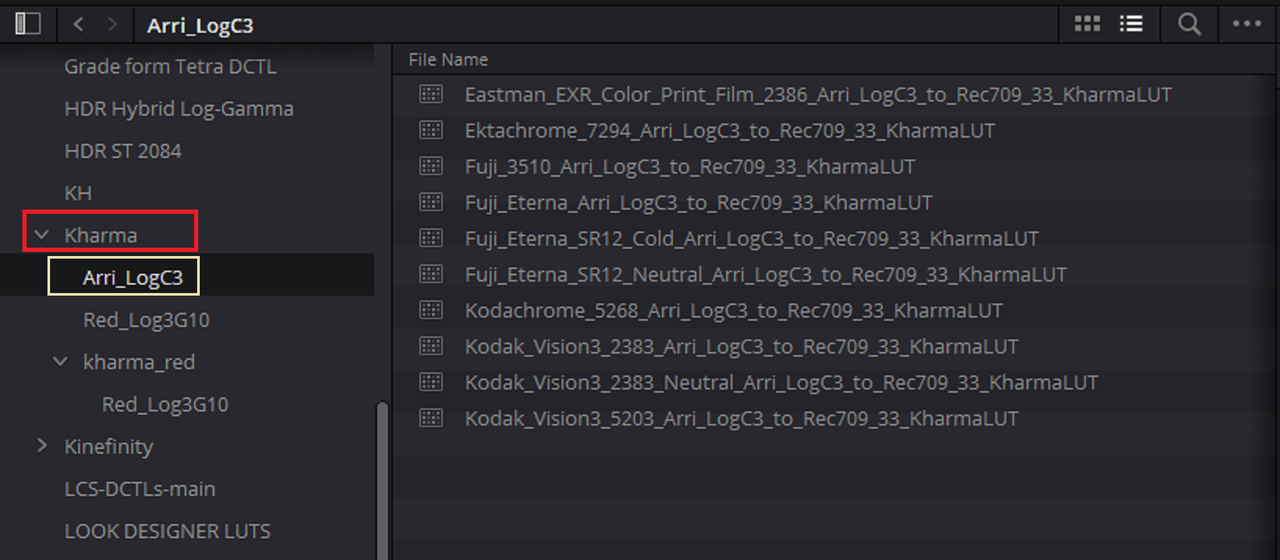Viewport: 1280px width, 560px height.
Task: Select the Kharma folder label
Action: click(101, 235)
